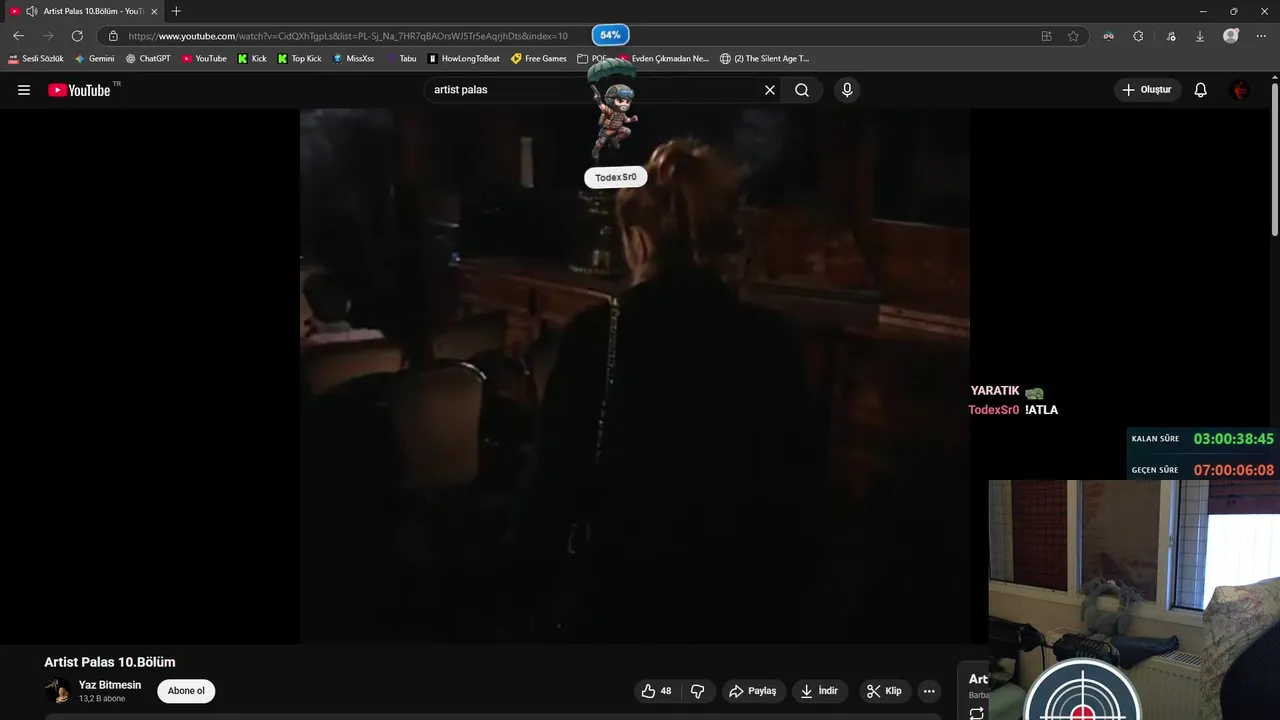Add page to favorites with star
This screenshot has height=720, width=1280.
coord(1073,36)
